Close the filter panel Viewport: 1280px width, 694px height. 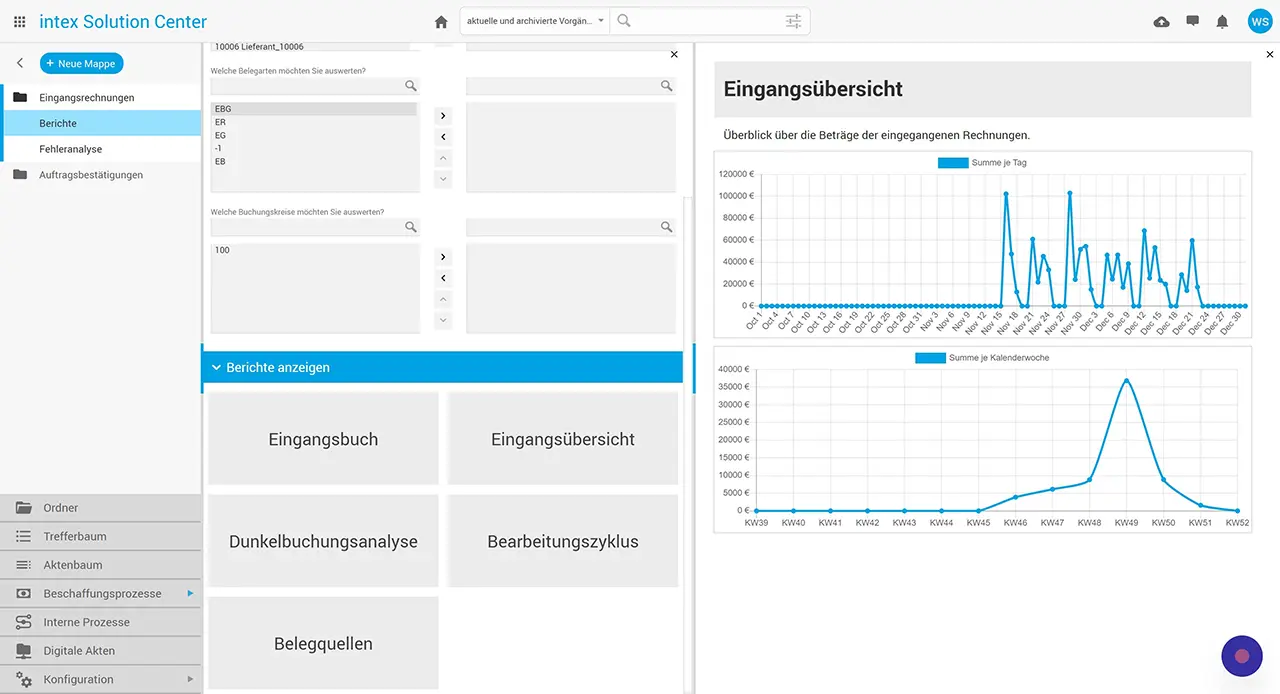point(674,55)
